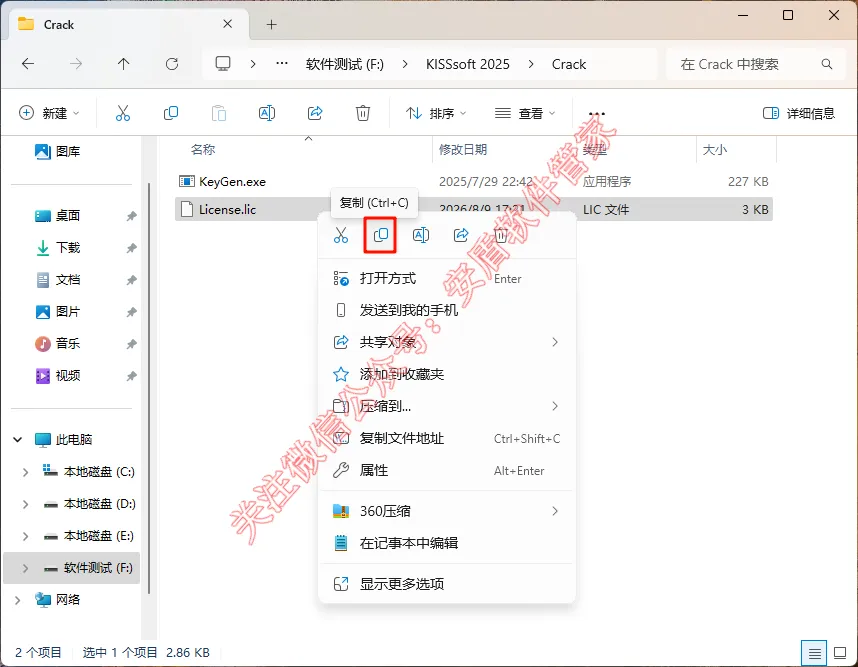Unpin 音乐 using its pin icon
The width and height of the screenshot is (858, 667).
pos(131,344)
